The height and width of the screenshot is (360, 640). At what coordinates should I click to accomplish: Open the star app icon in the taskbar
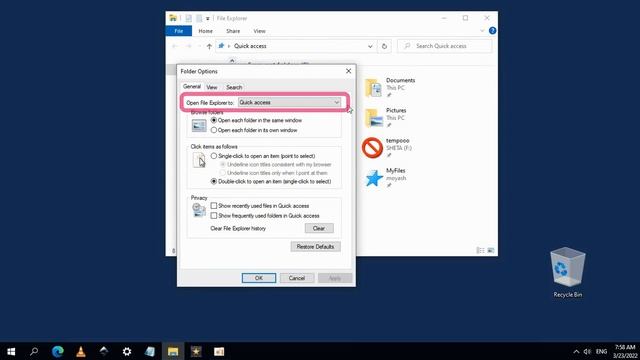[196, 351]
